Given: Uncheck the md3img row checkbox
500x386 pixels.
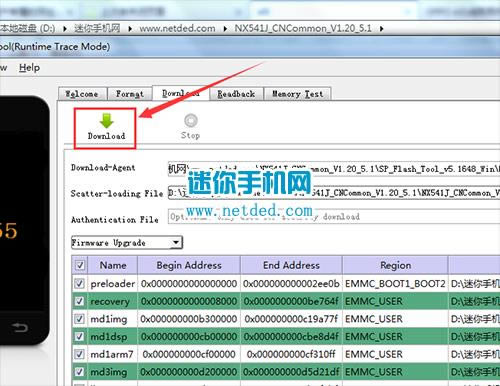Looking at the screenshot, I should 79,372.
